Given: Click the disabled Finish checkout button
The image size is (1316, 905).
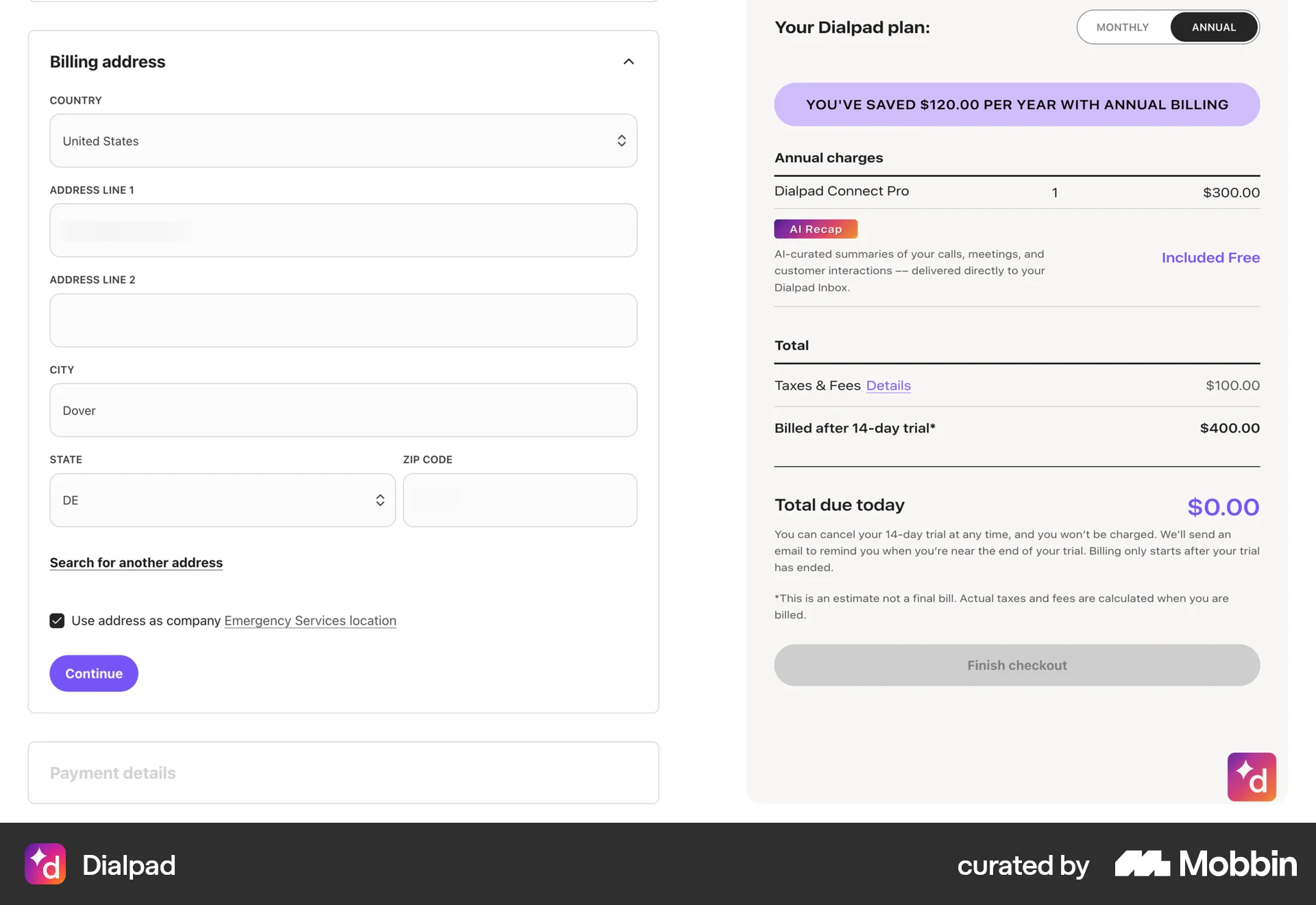Looking at the screenshot, I should click(1016, 665).
